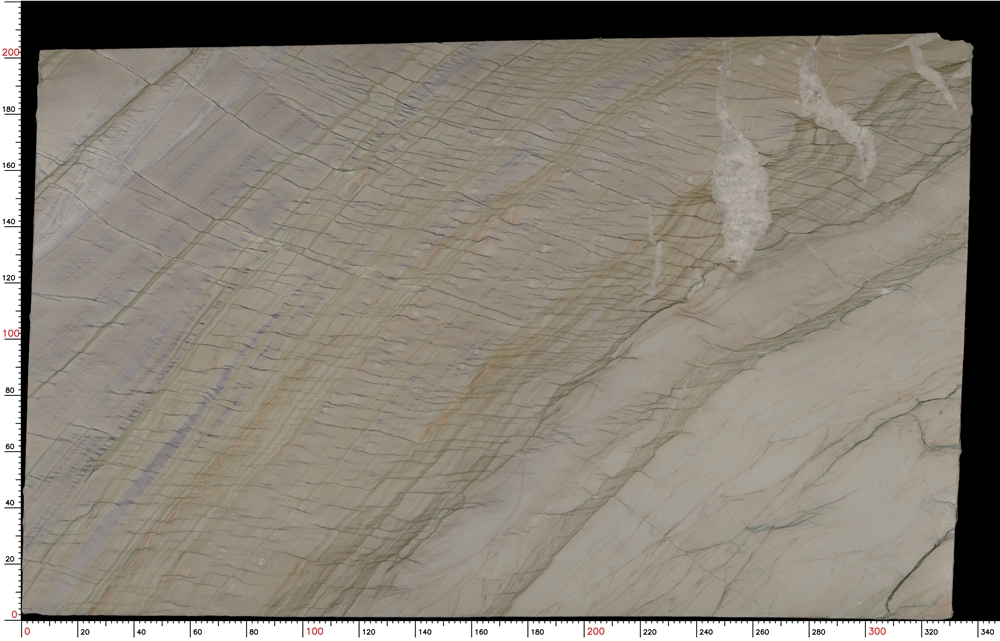The height and width of the screenshot is (641, 1000).
Task: Pick the 160 label on horizontal ruler
Action: 481,632
